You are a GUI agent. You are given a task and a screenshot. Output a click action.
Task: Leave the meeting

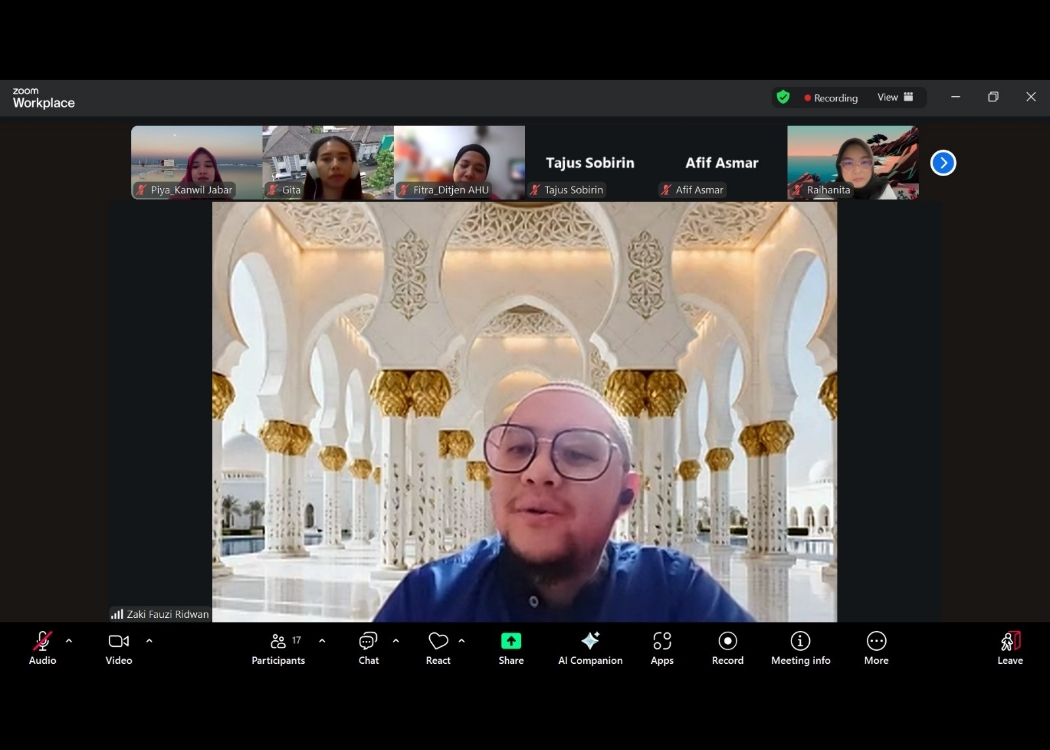[1010, 647]
